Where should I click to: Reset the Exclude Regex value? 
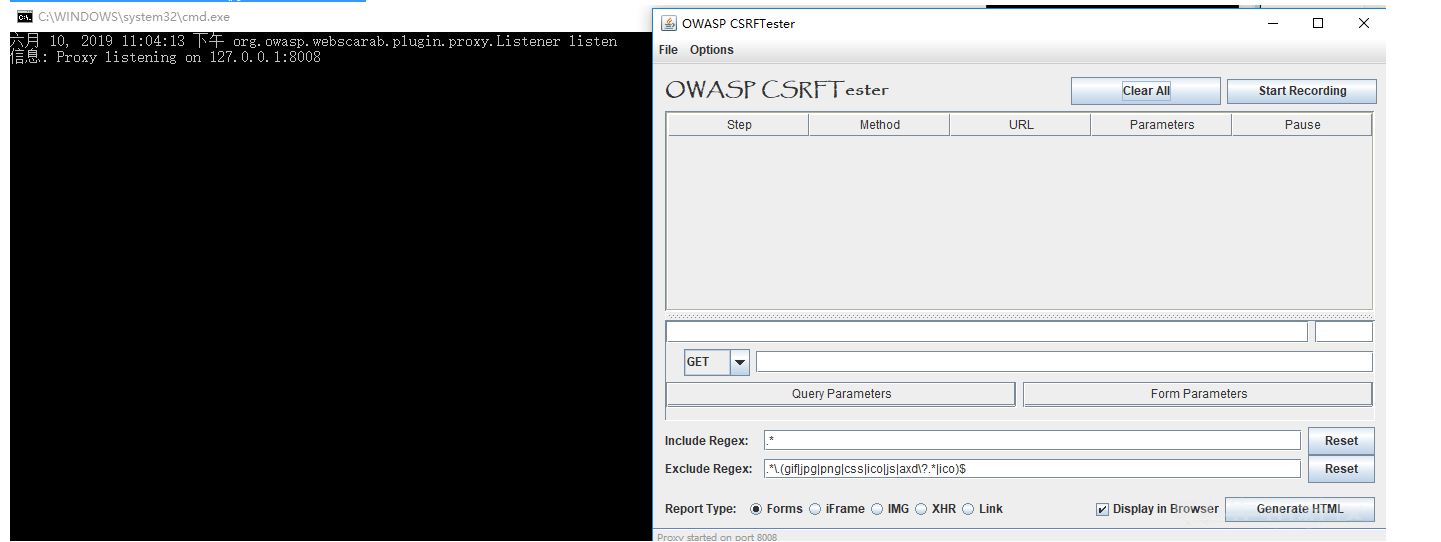coord(1341,469)
